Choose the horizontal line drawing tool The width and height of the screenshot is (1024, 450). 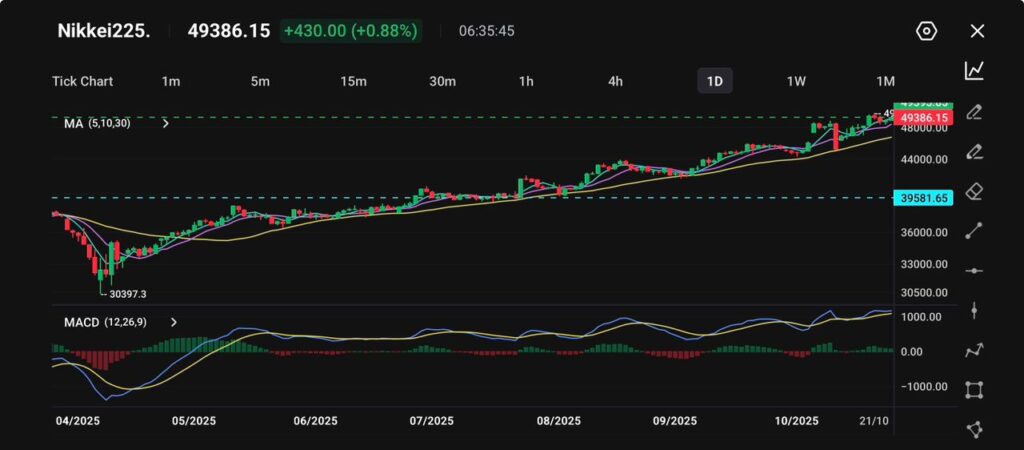(974, 271)
